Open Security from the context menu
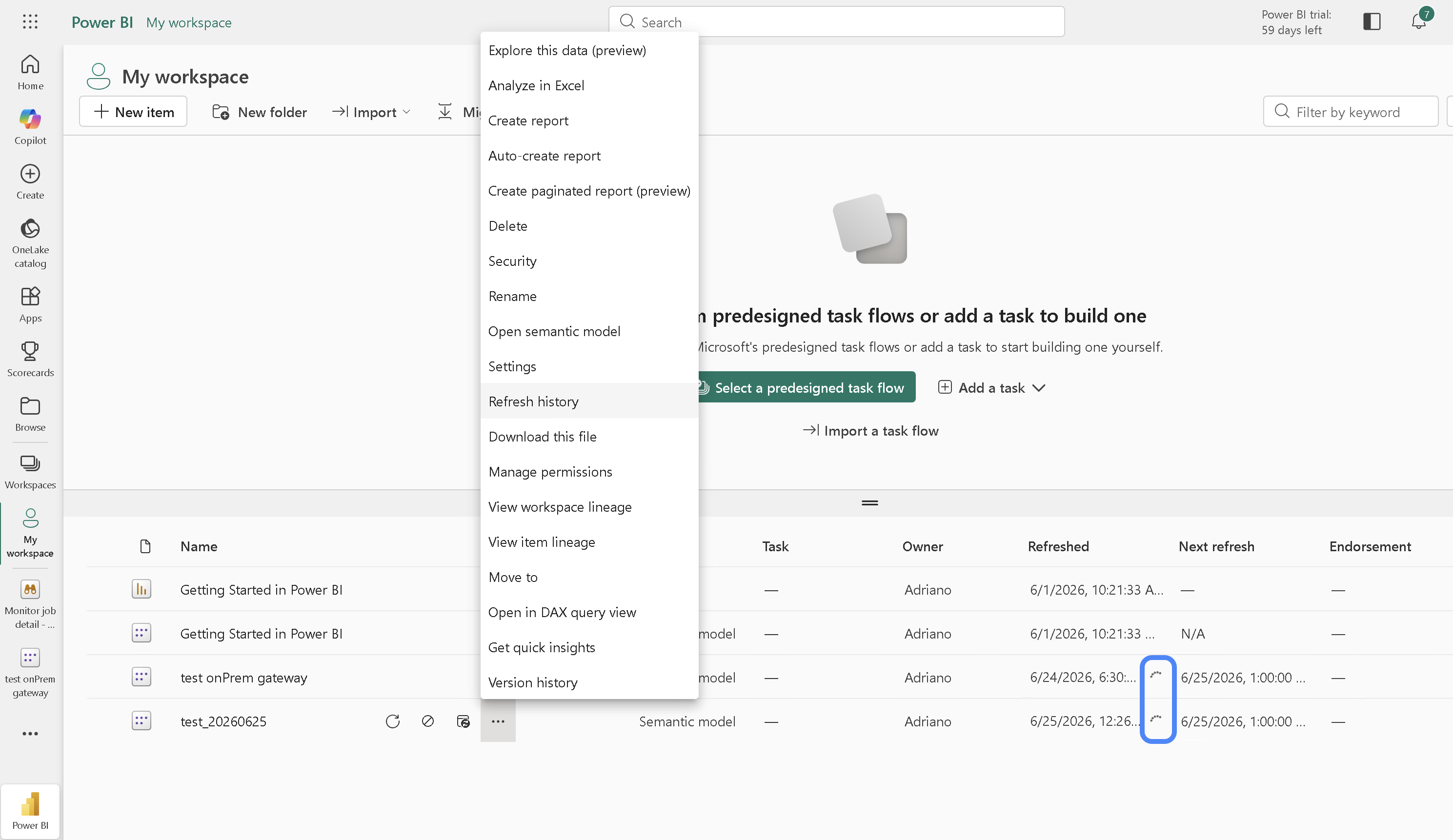Viewport: 1453px width, 840px height. pos(589,261)
